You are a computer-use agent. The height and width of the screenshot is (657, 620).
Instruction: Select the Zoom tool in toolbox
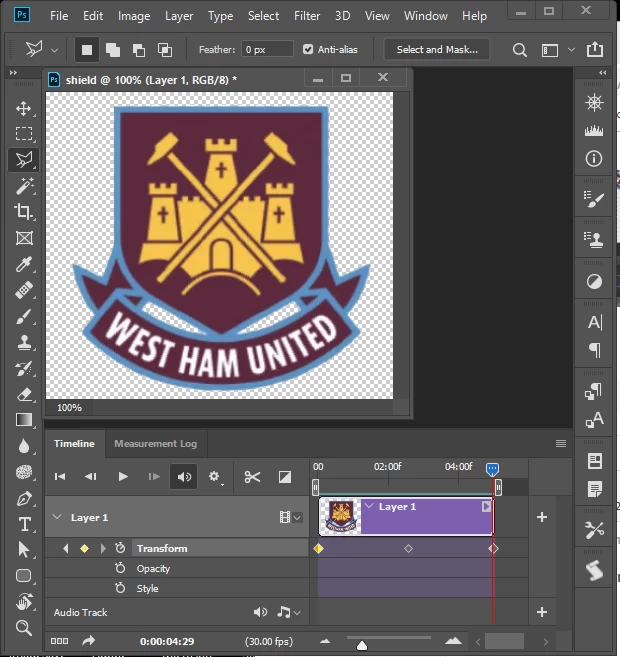tap(23, 628)
